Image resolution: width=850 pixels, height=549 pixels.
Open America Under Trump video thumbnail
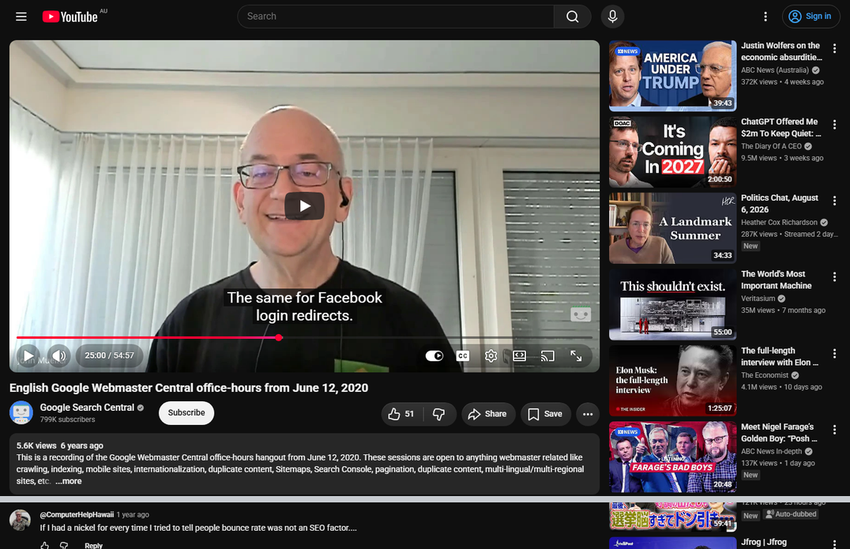coord(673,76)
